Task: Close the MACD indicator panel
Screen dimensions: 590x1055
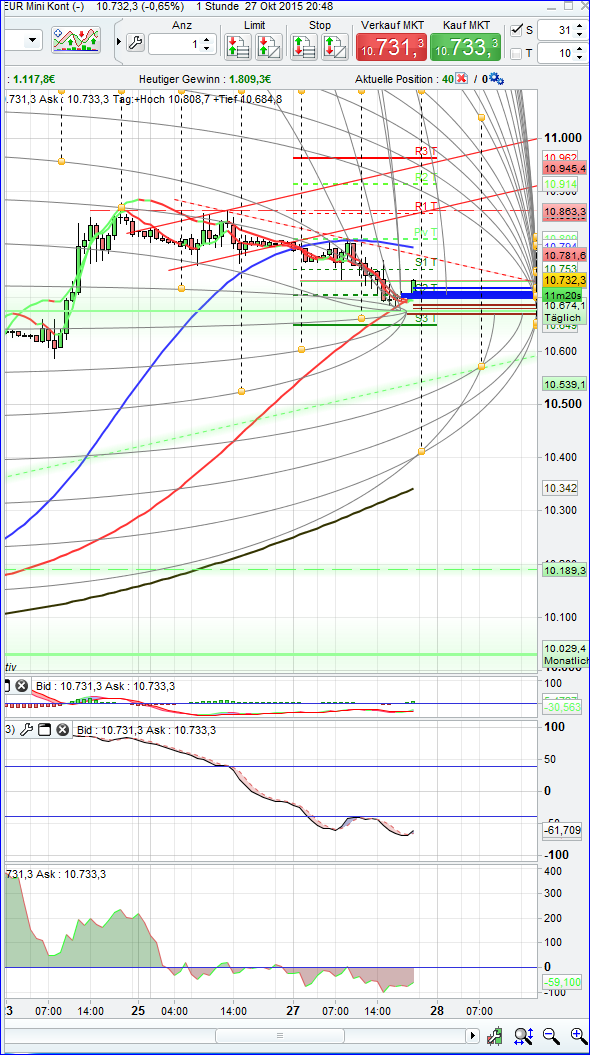Action: (22, 686)
